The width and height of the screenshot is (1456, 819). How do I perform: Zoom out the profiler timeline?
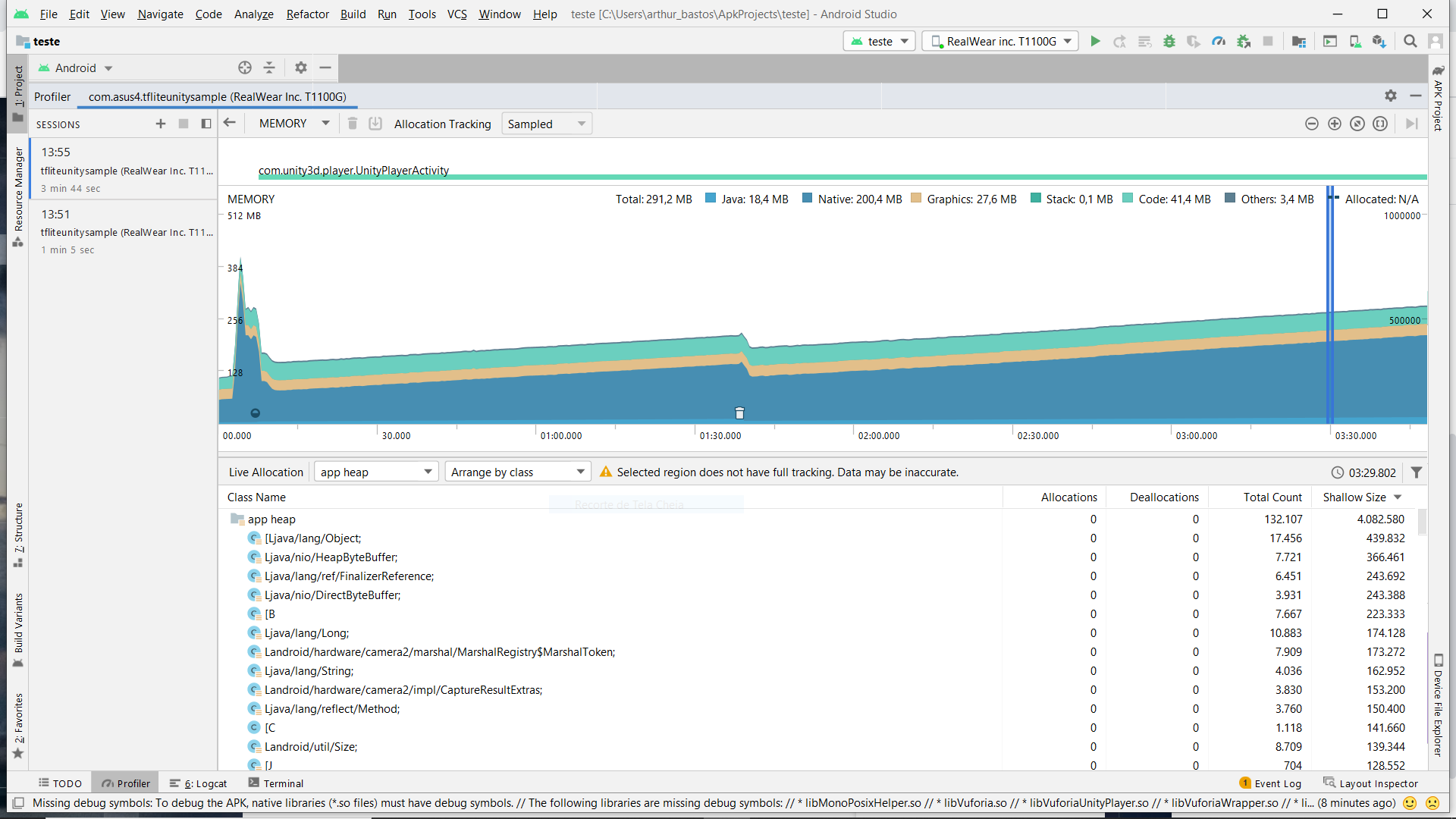point(1311,124)
